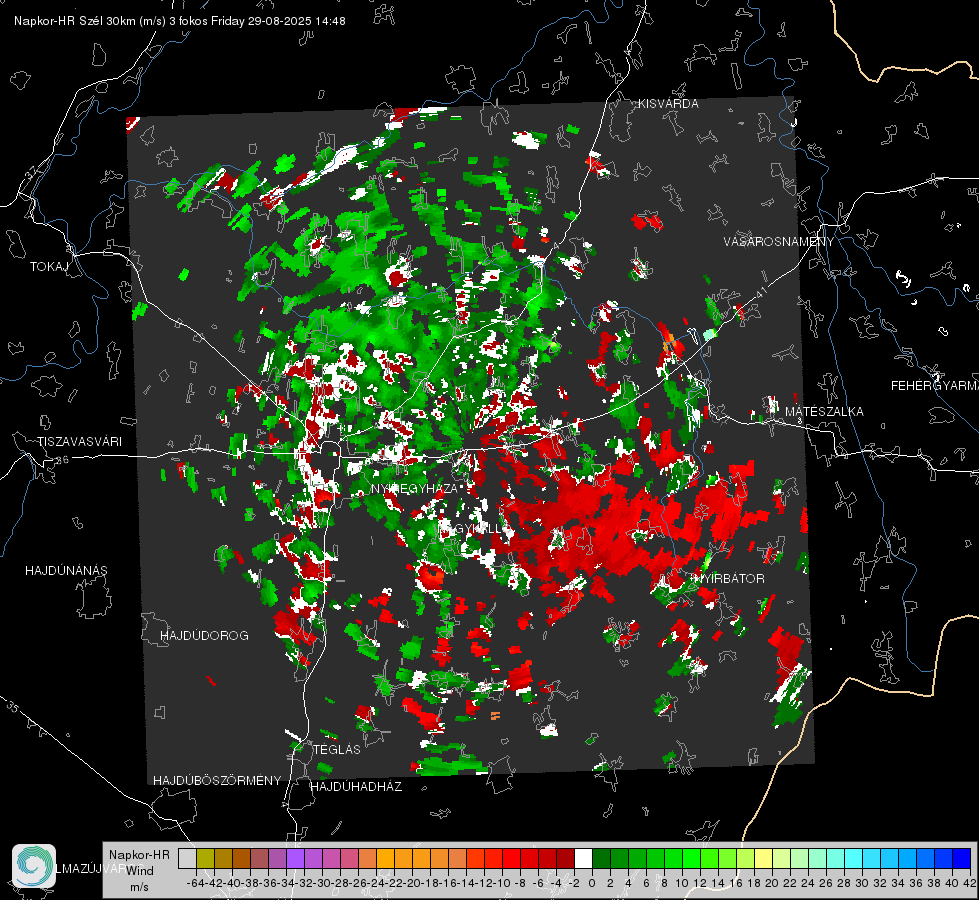This screenshot has width=979, height=900.
Task: Click the Napkor-HR Wind m/s legend title
Action: pyautogui.click(x=139, y=871)
